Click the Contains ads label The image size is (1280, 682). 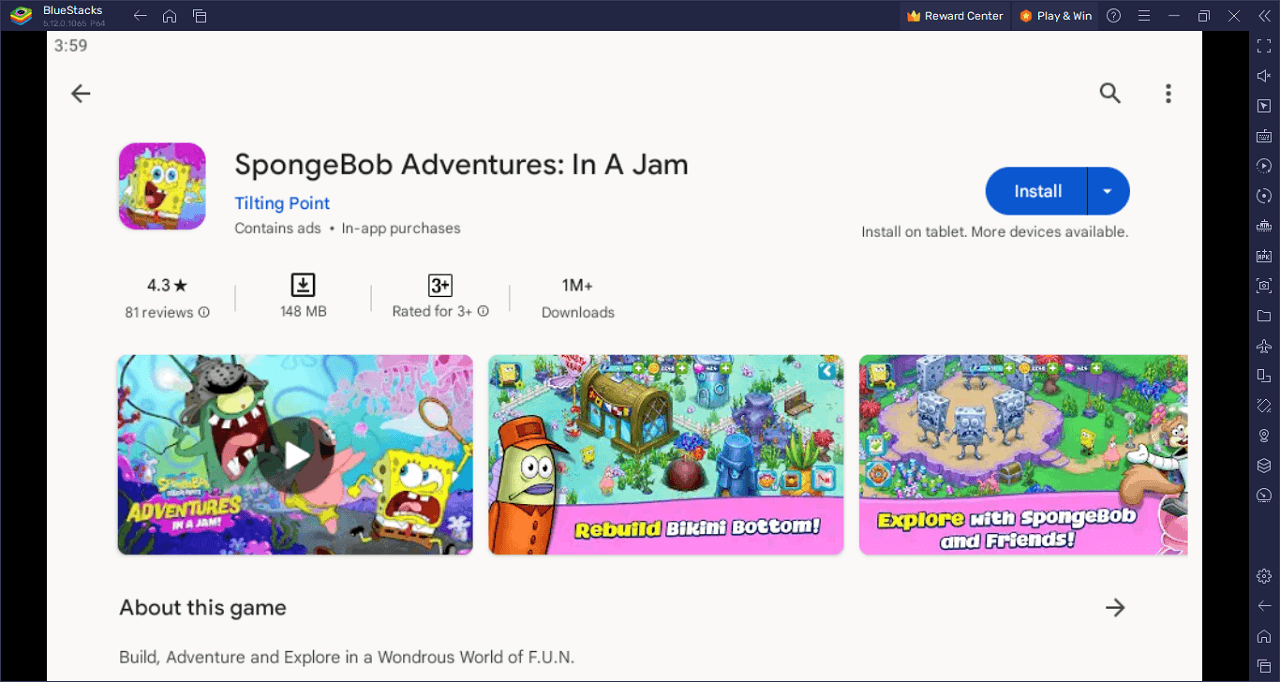(278, 228)
